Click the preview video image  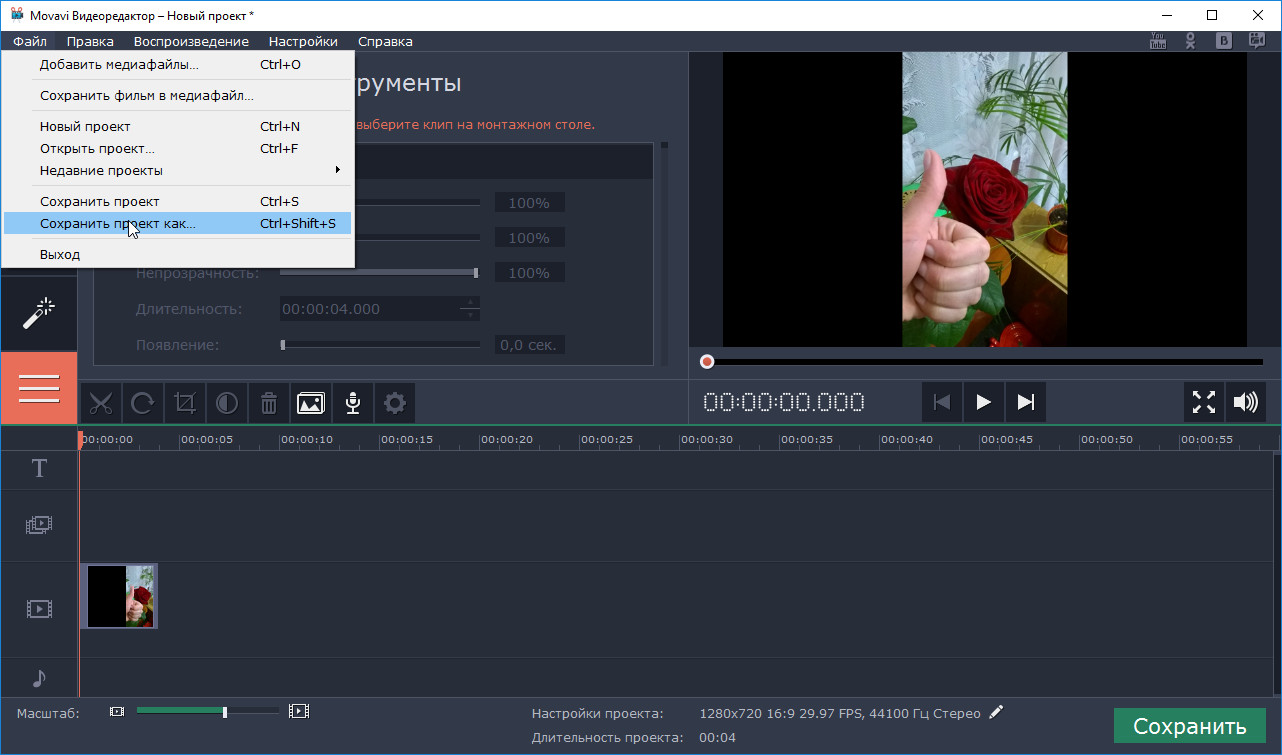[x=985, y=199]
